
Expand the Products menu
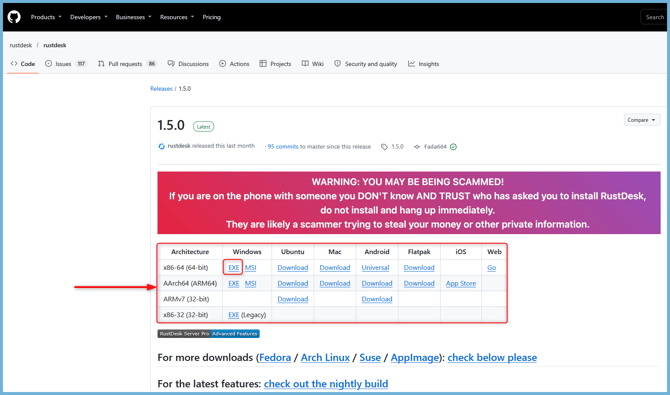coord(46,17)
